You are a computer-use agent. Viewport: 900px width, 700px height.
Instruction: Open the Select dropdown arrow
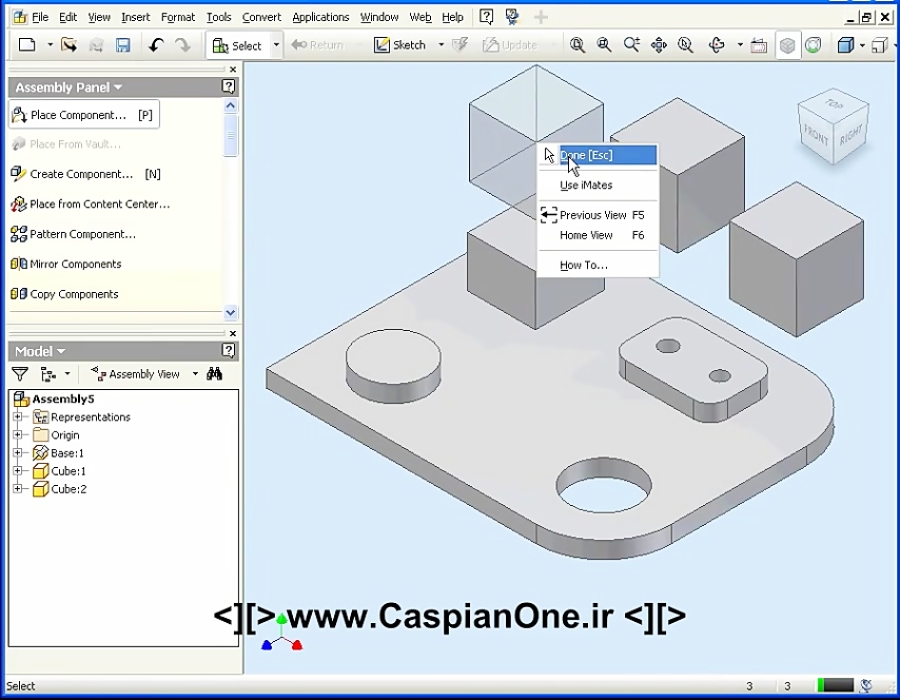[276, 45]
